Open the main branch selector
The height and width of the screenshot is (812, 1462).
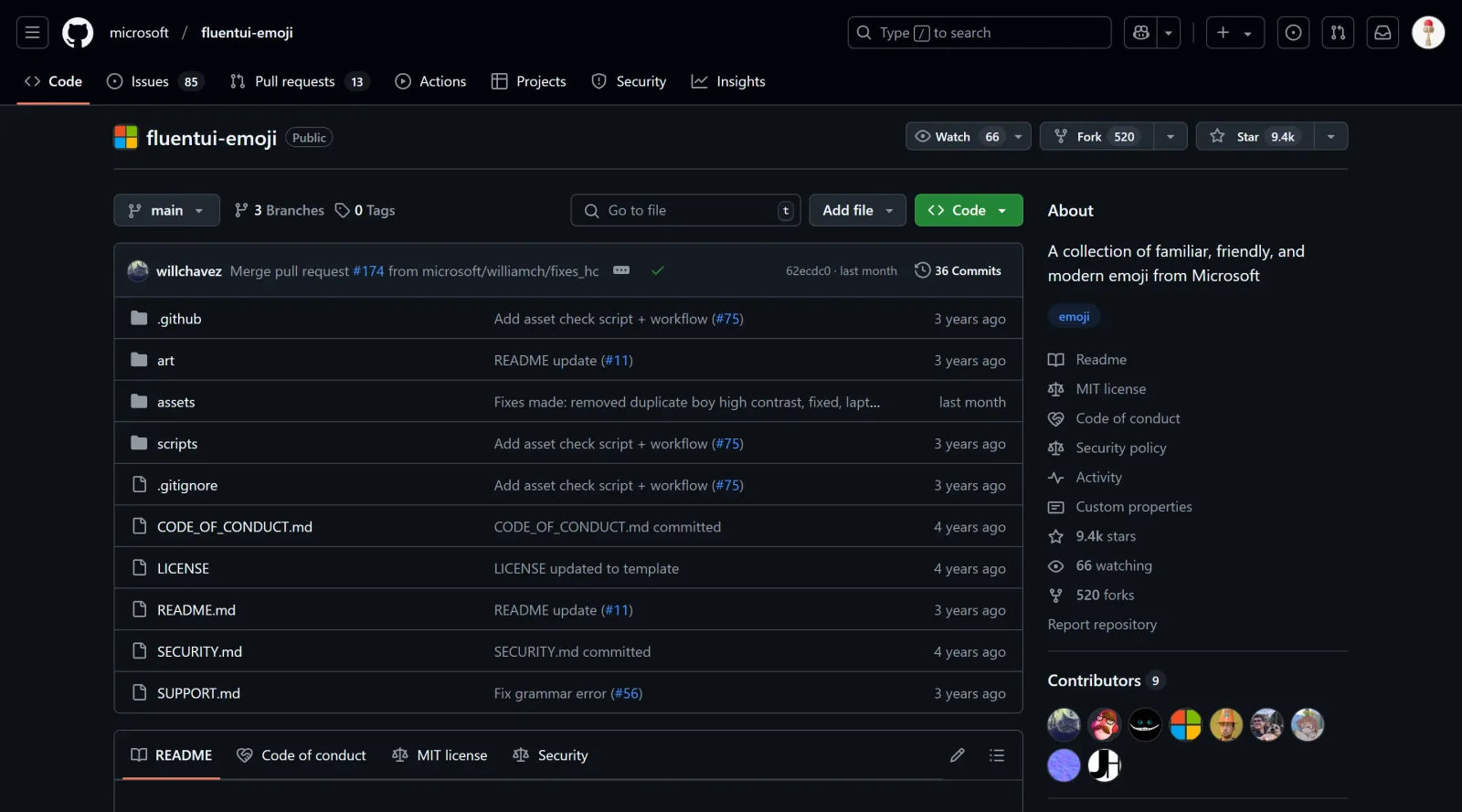pos(166,210)
